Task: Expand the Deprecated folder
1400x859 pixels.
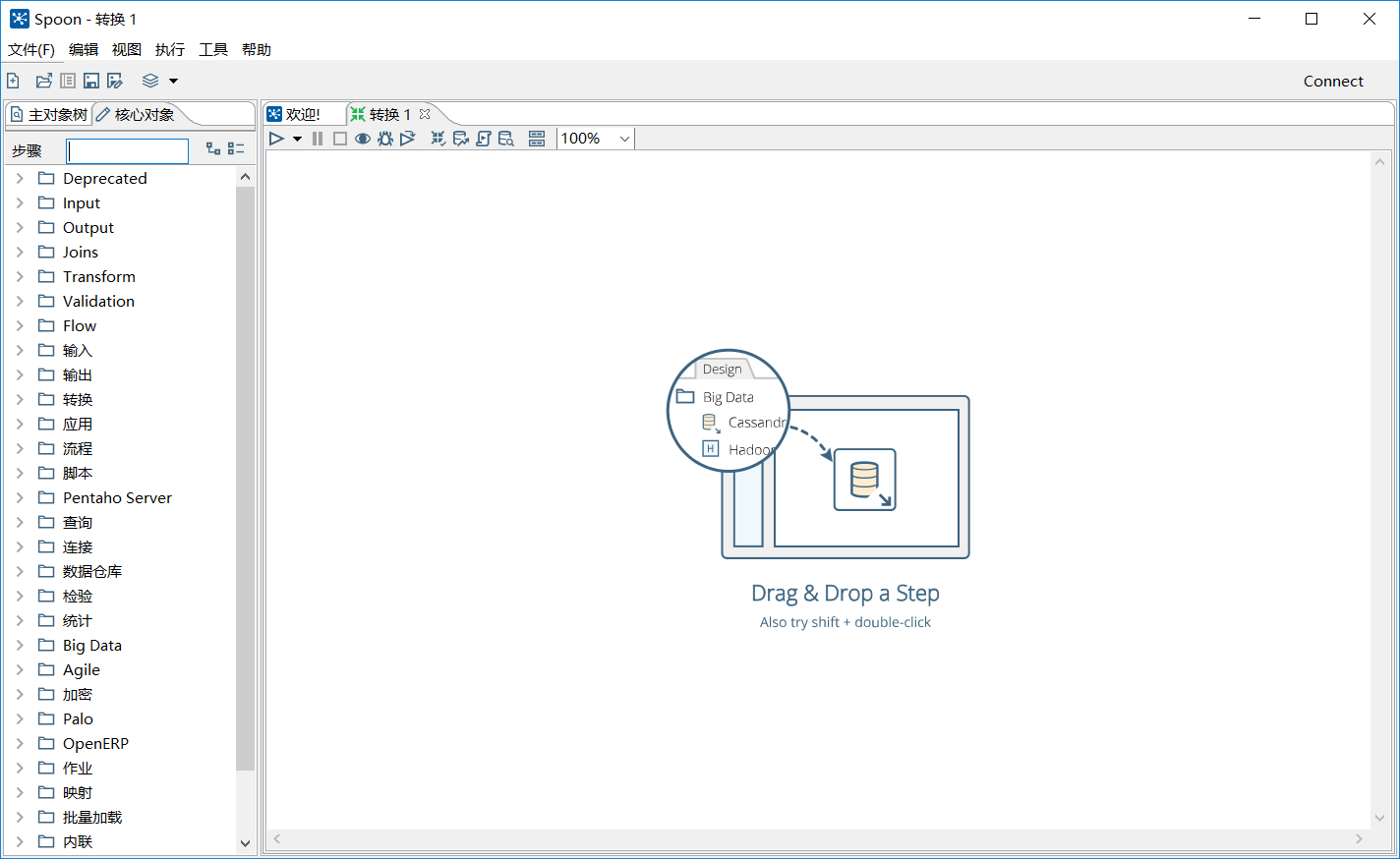Action: [x=20, y=178]
